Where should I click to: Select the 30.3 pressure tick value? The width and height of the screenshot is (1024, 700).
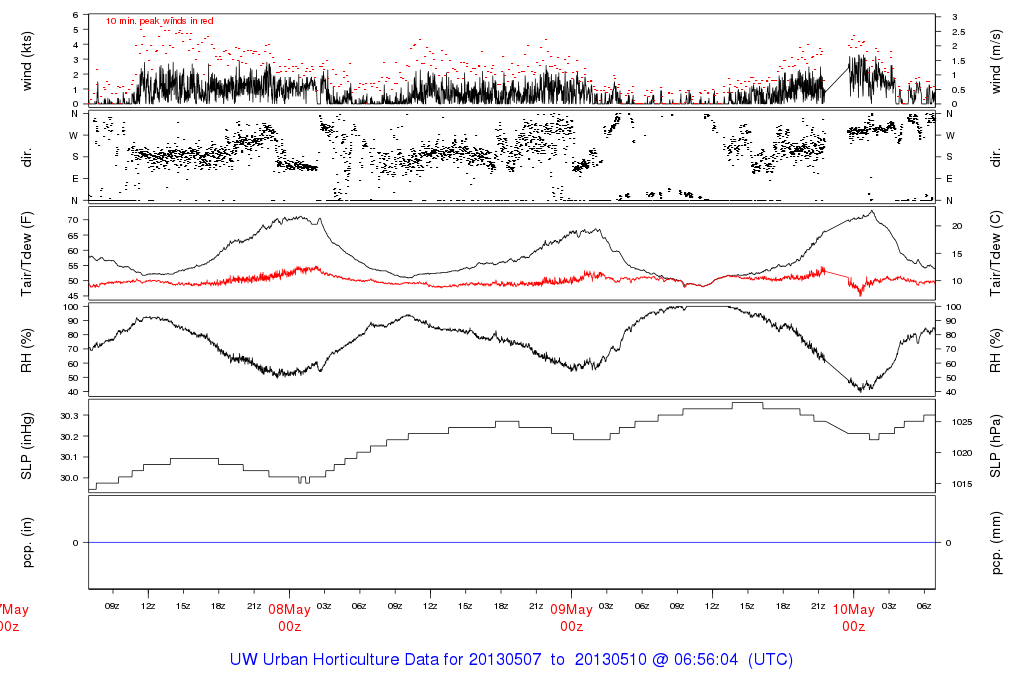[69, 416]
